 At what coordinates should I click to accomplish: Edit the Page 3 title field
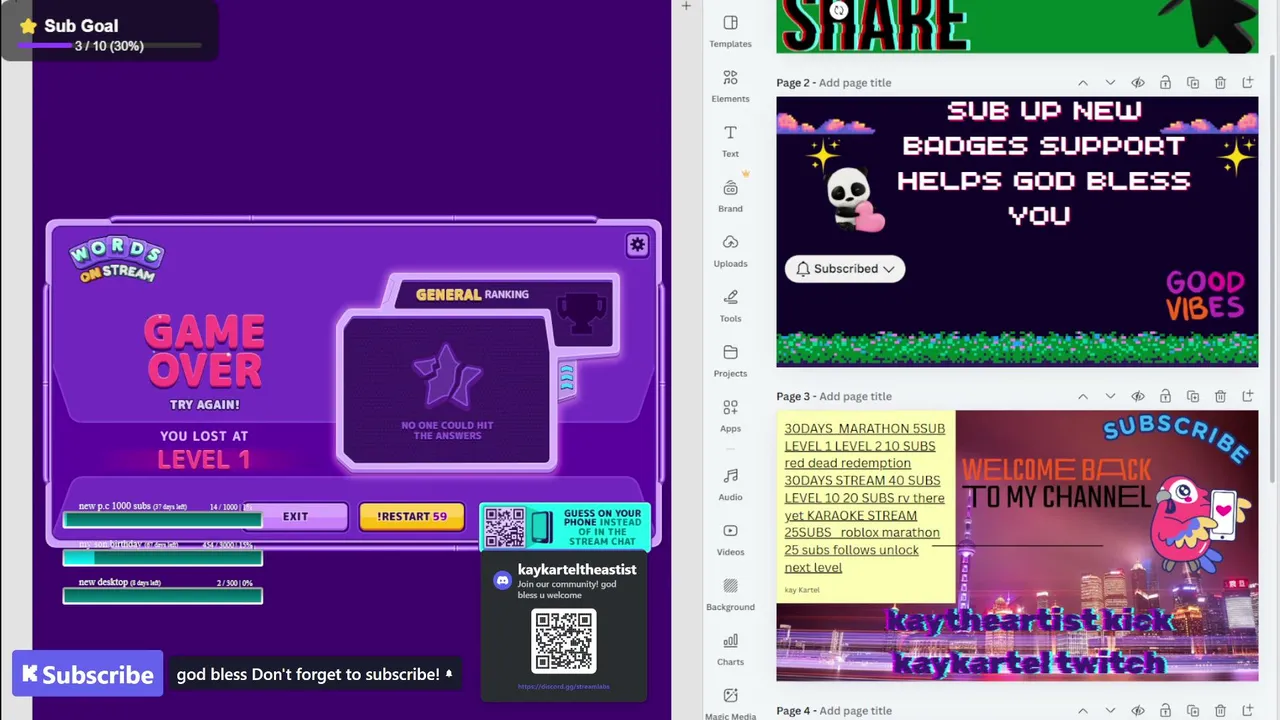(855, 397)
